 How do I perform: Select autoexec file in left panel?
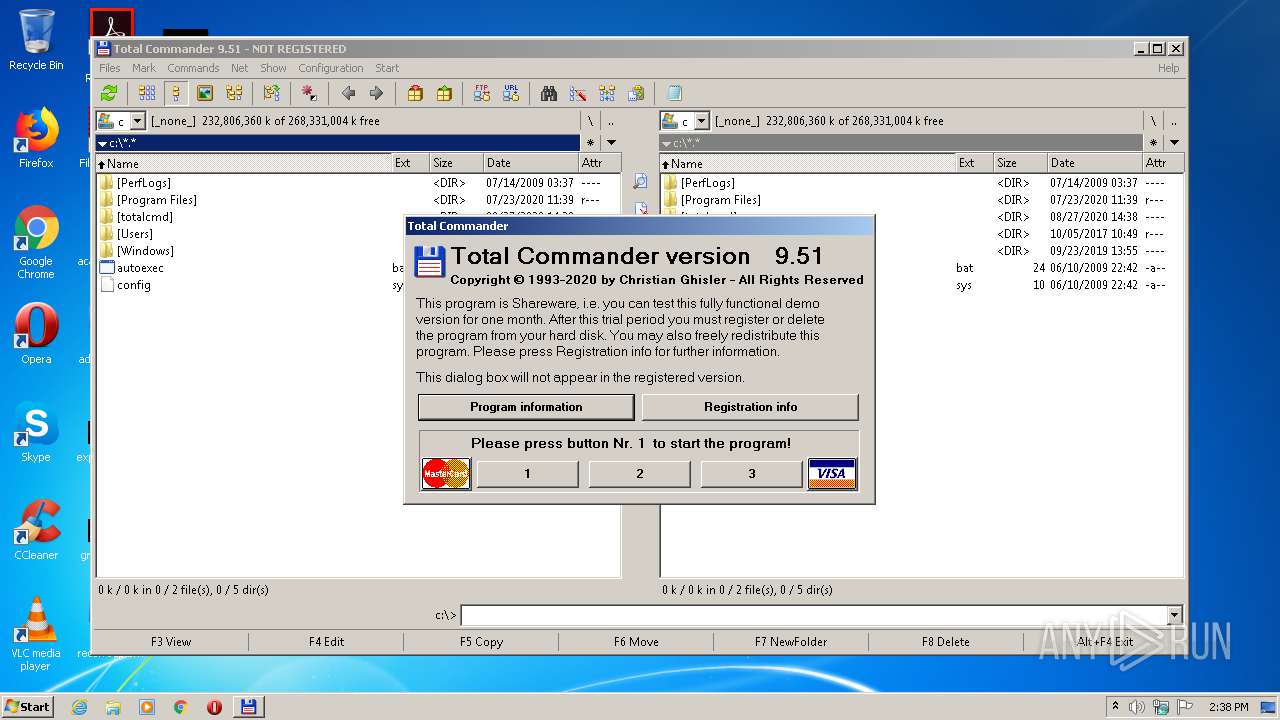[x=140, y=268]
